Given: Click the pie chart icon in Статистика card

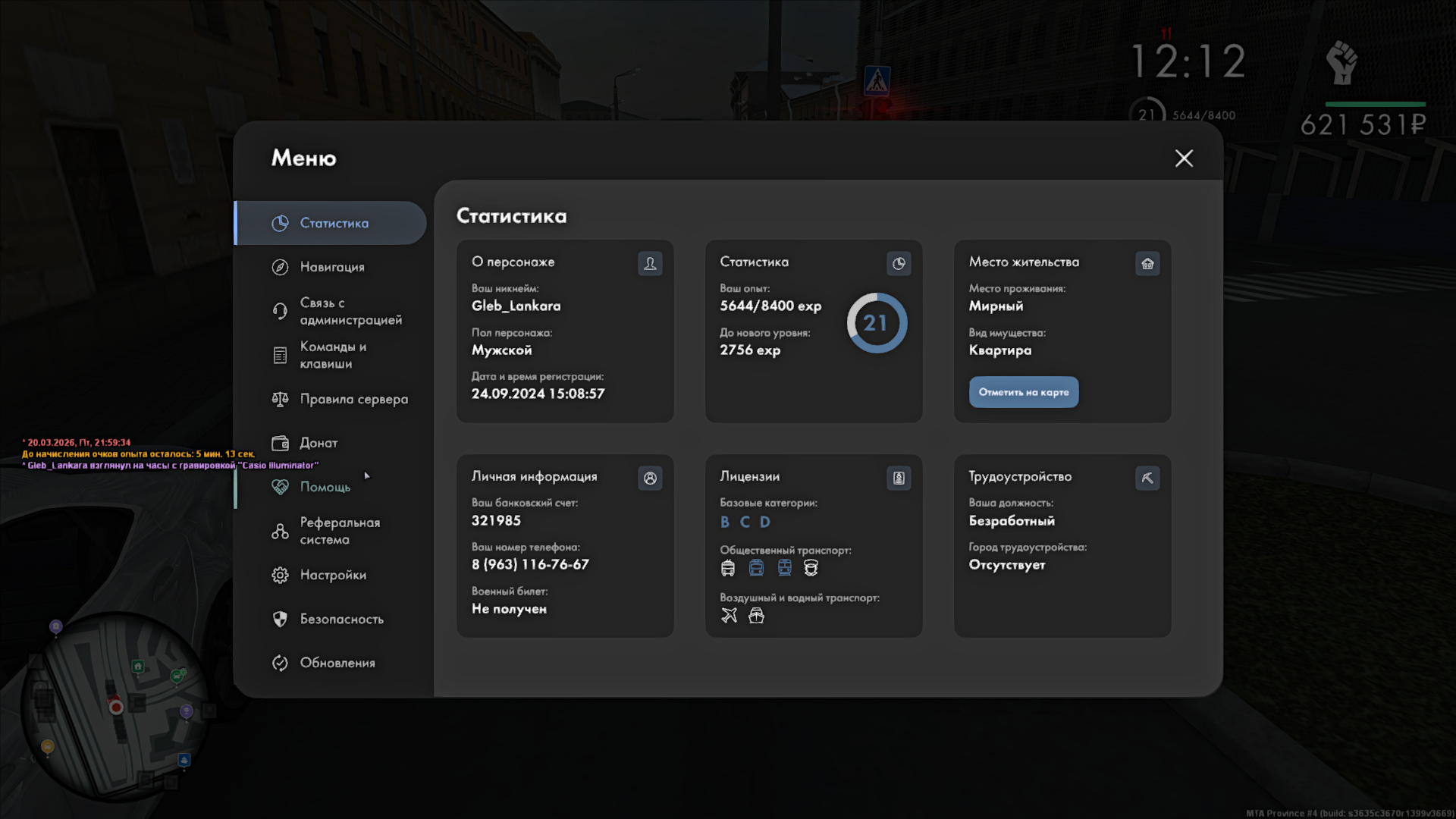Looking at the screenshot, I should click(899, 263).
